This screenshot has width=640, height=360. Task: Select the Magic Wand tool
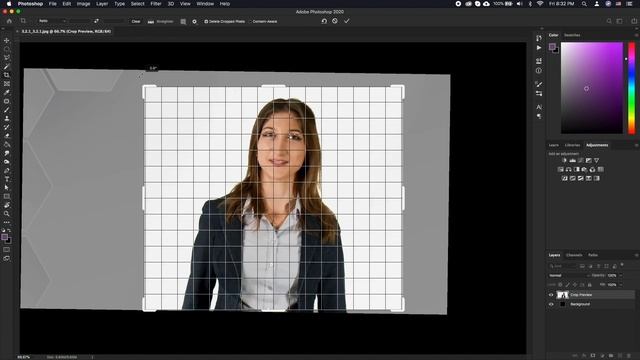[7, 67]
